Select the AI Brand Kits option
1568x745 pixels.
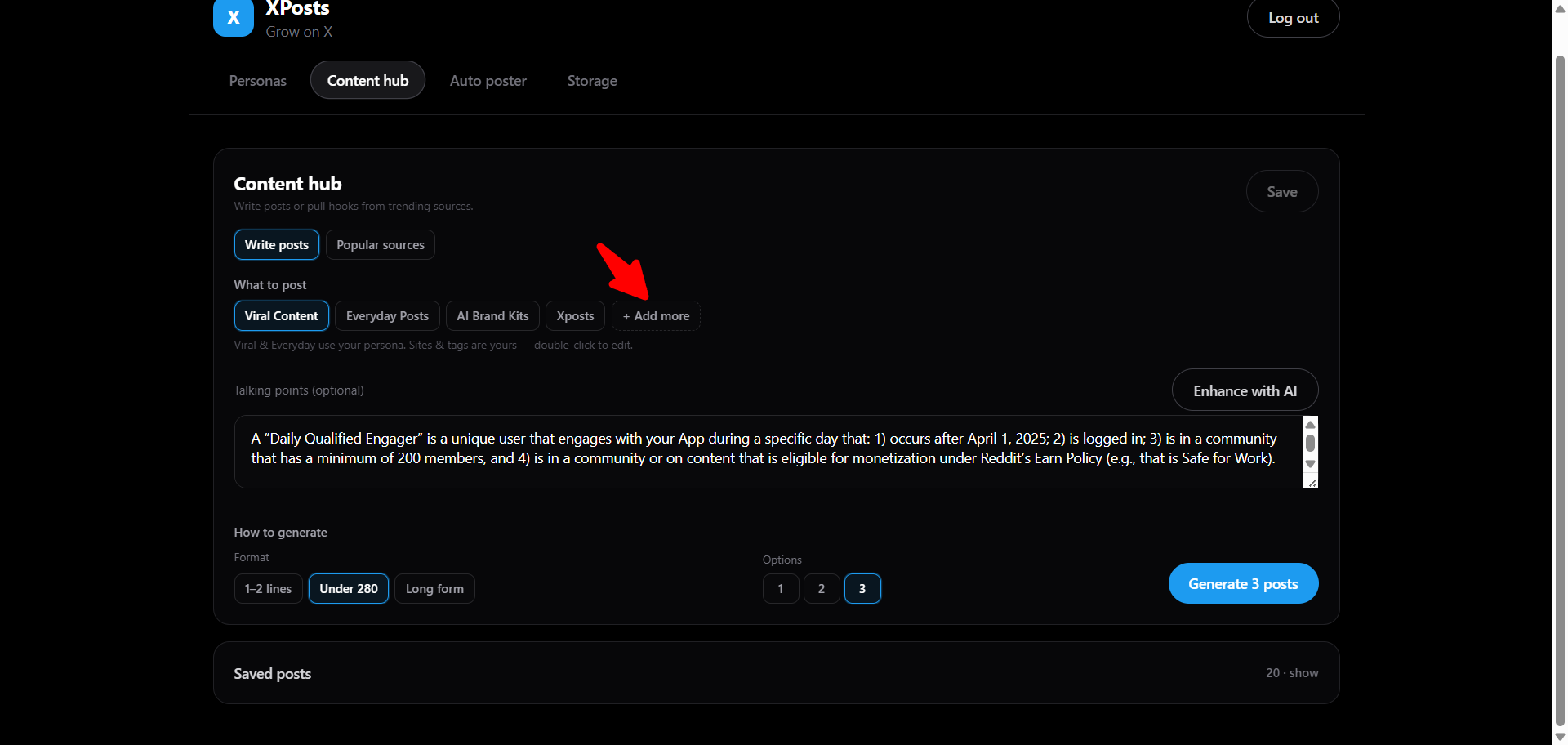click(x=492, y=316)
